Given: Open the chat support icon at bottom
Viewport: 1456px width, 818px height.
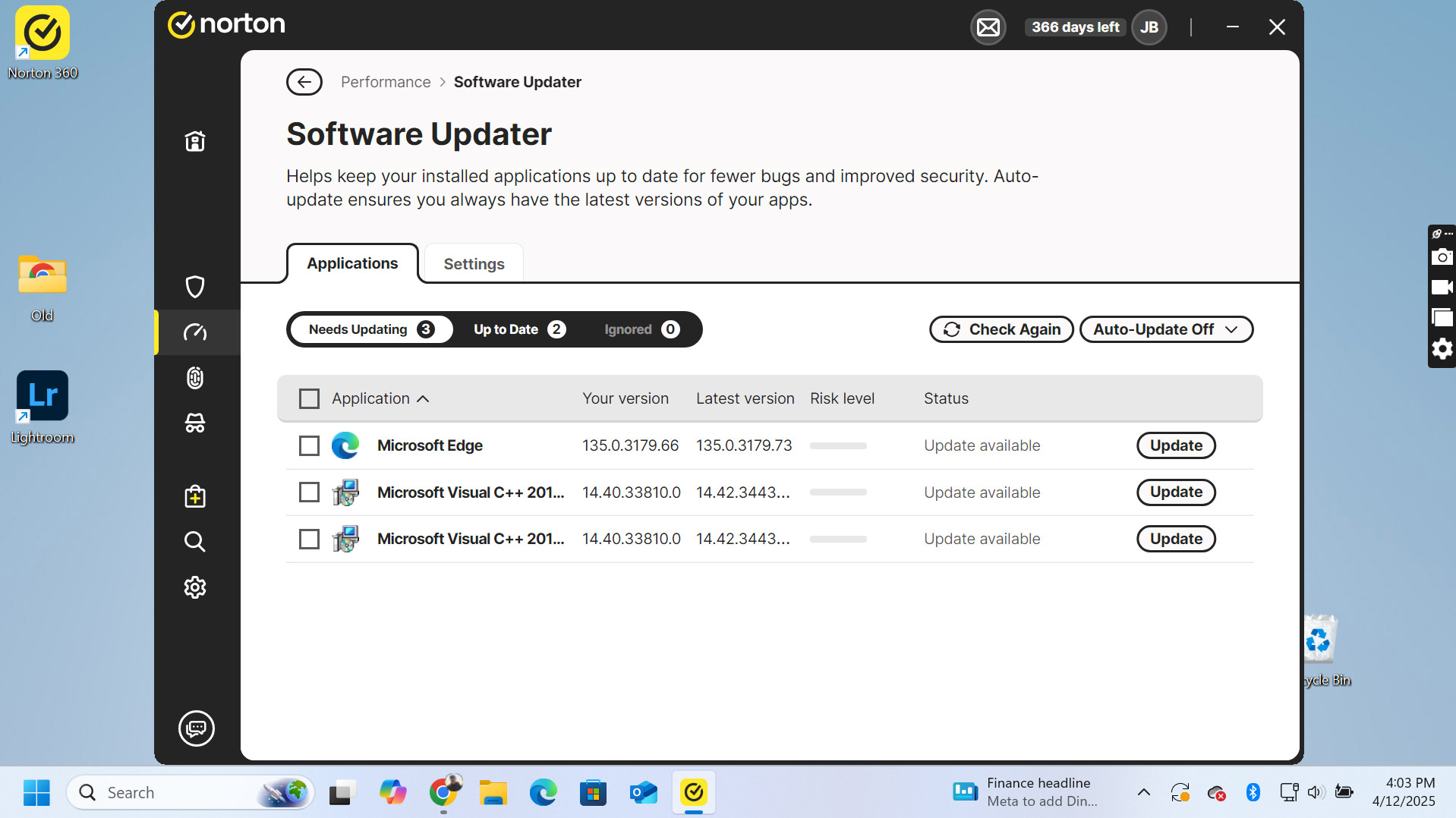Looking at the screenshot, I should click(x=196, y=728).
